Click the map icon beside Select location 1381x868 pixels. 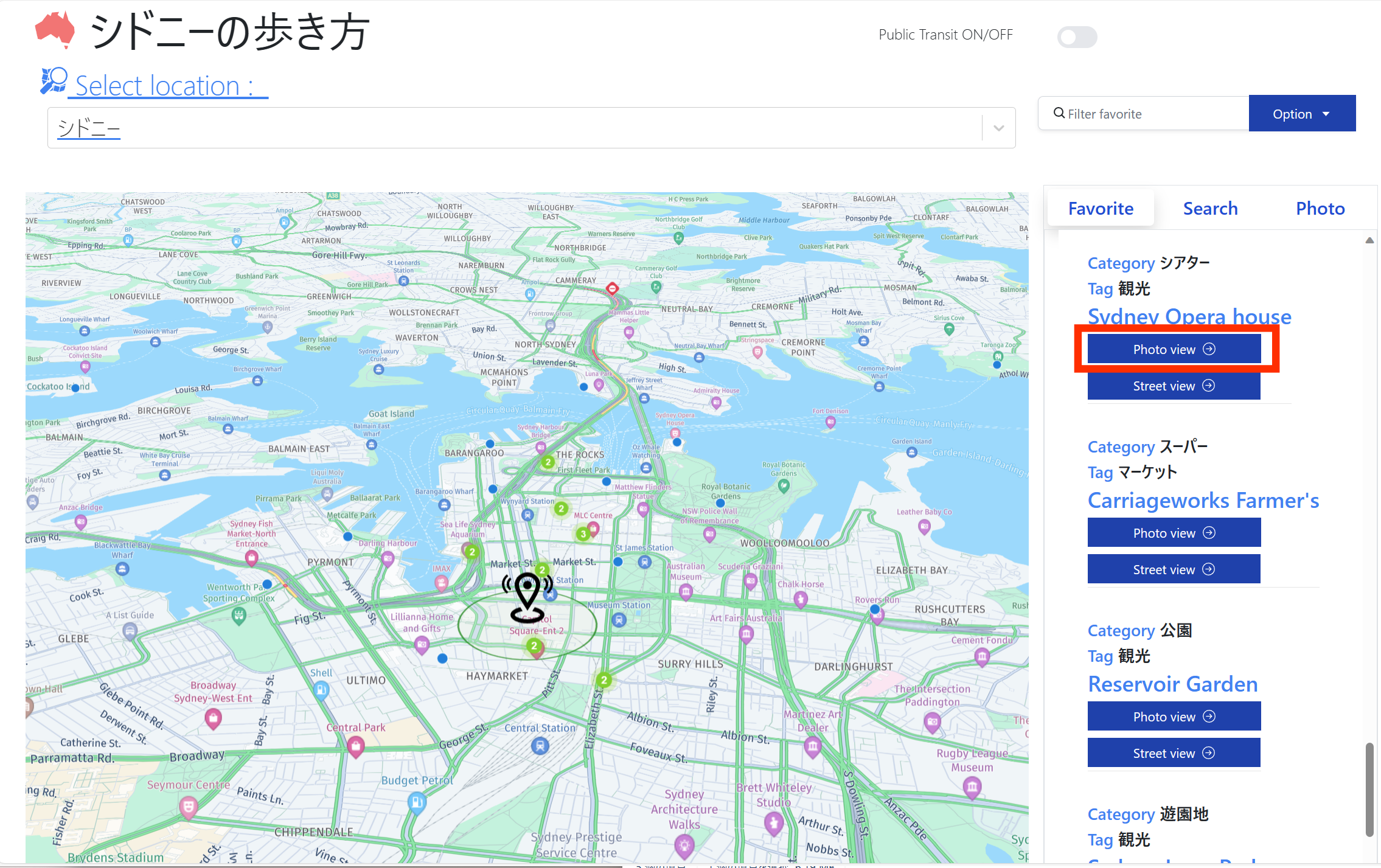click(x=53, y=80)
